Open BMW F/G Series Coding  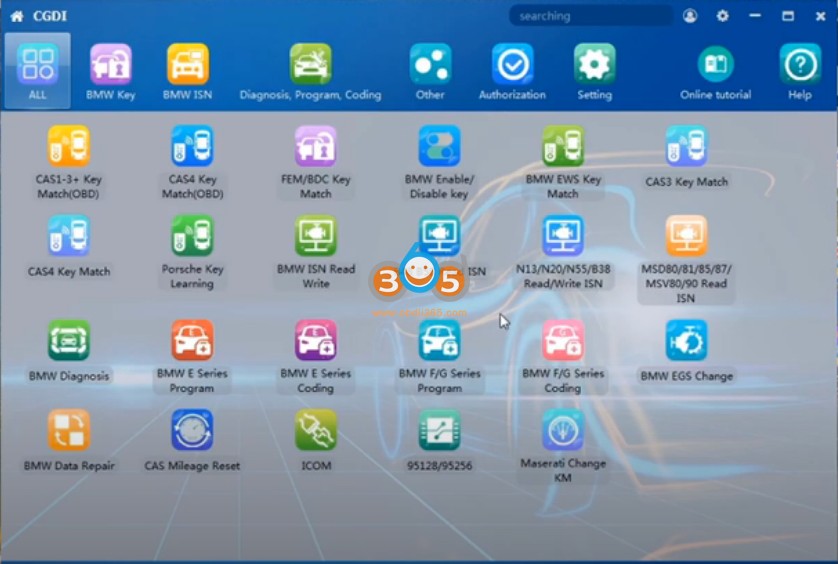click(x=563, y=357)
